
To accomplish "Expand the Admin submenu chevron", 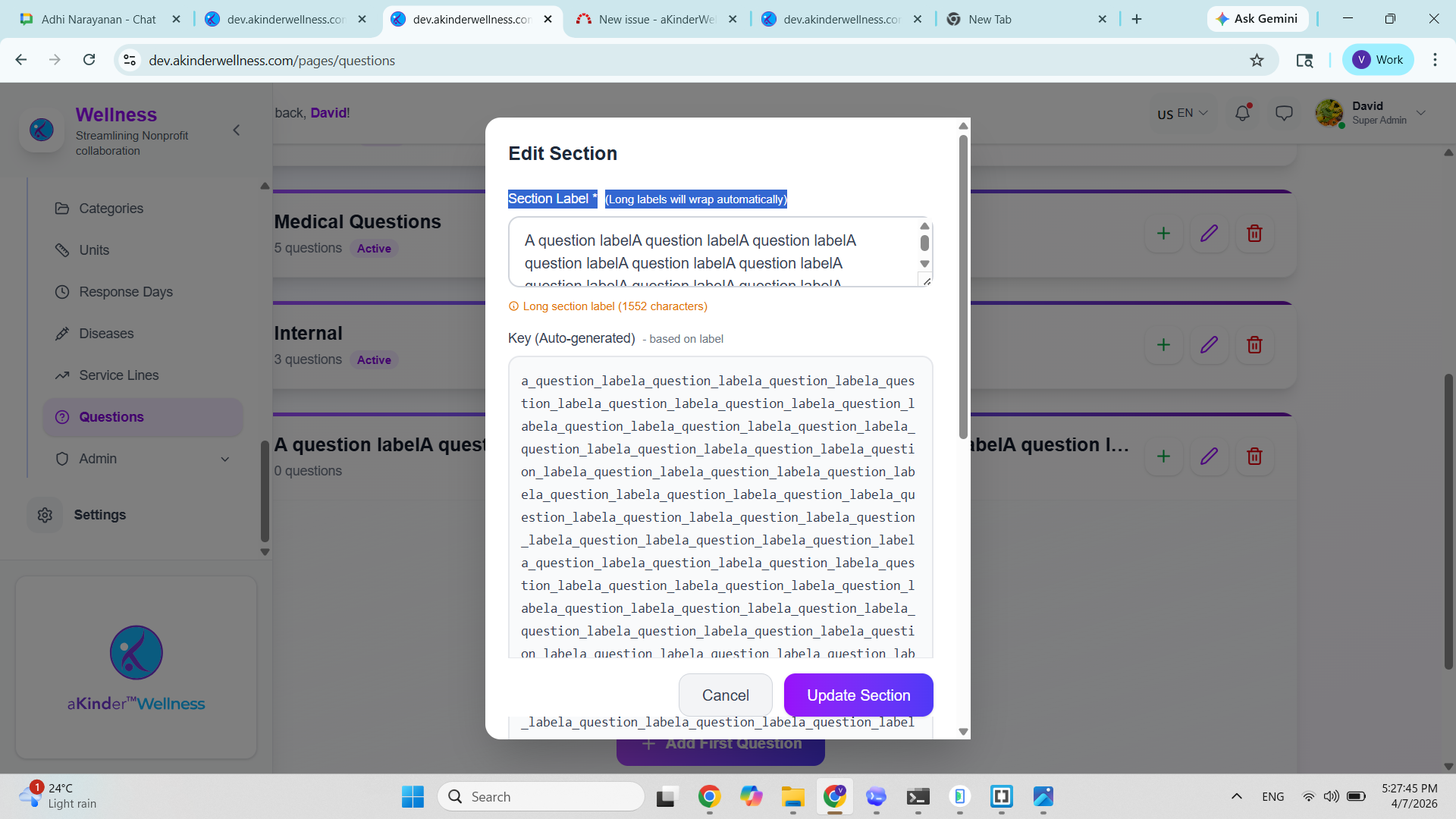I will [x=224, y=459].
